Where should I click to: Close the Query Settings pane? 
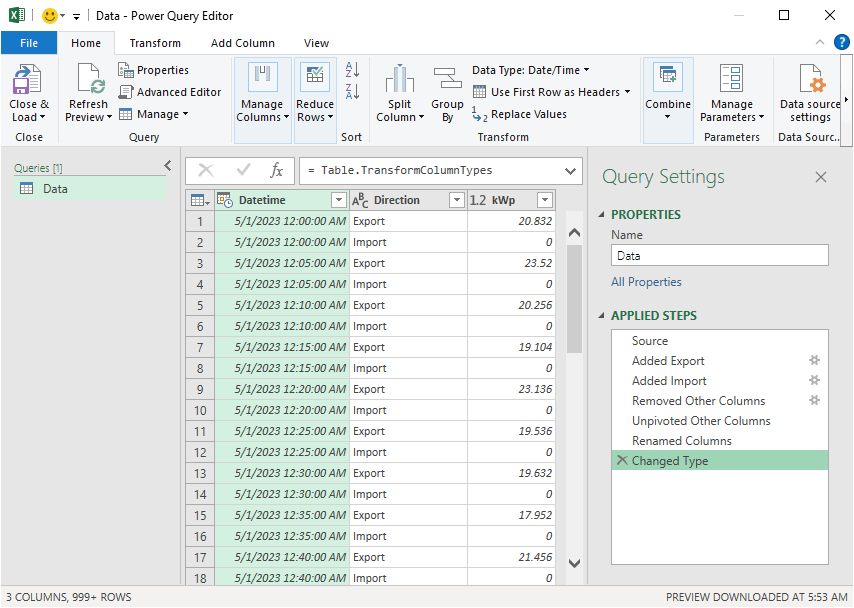tap(821, 177)
